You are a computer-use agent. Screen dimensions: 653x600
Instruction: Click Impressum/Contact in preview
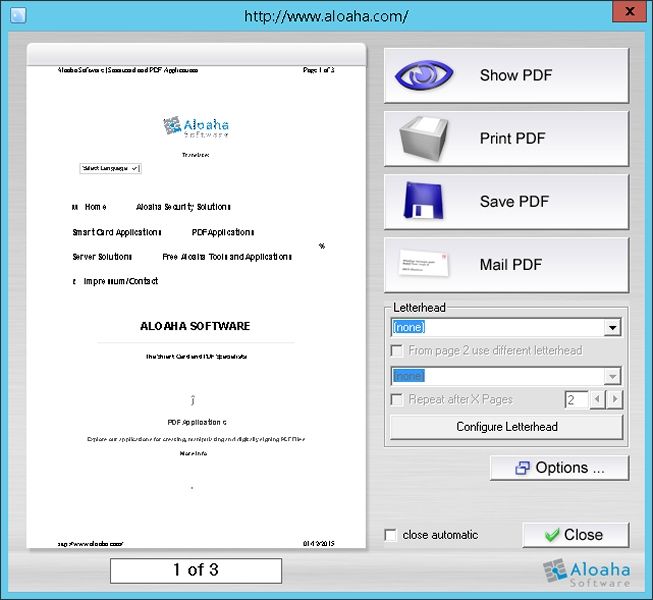click(121, 281)
